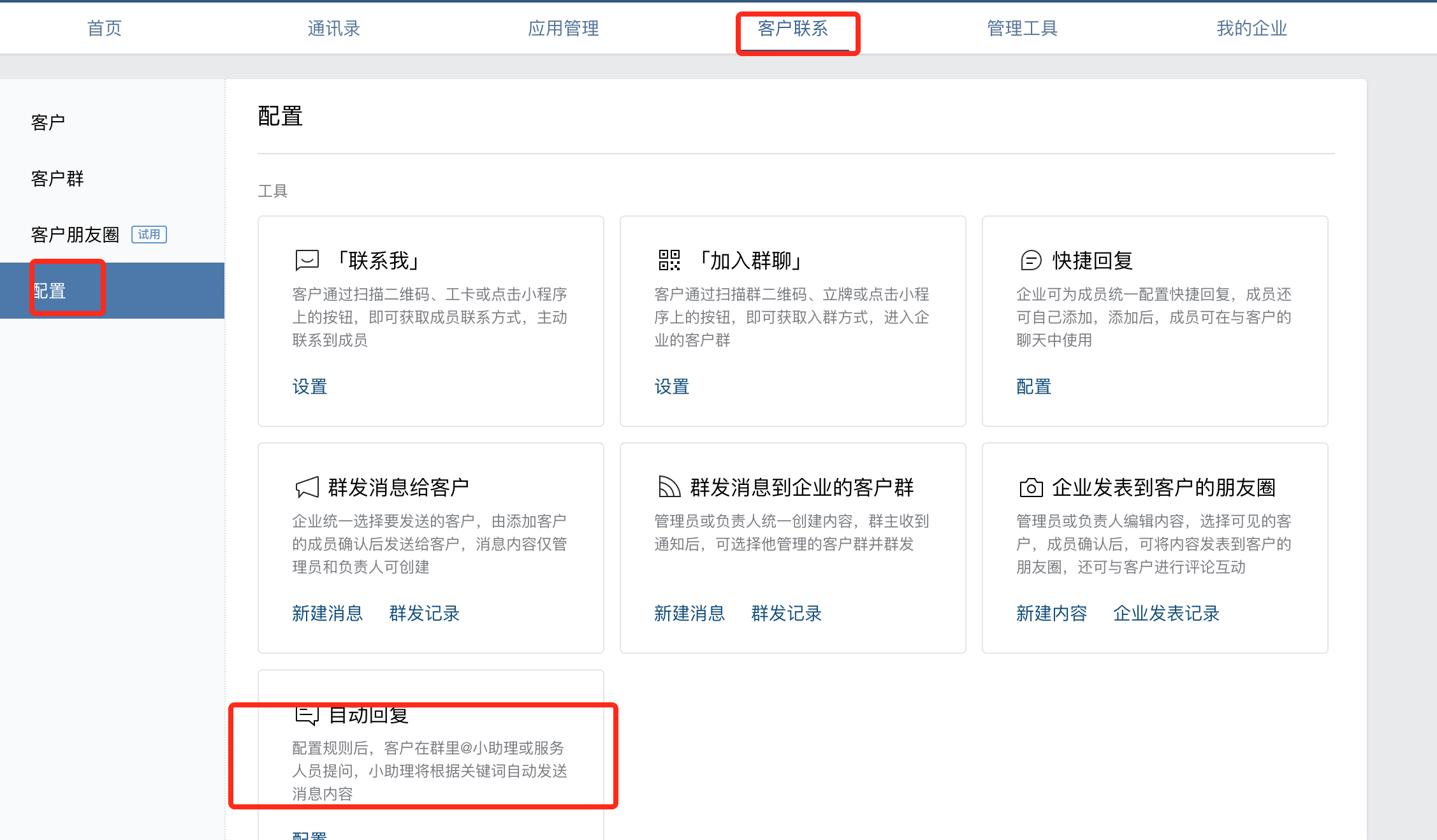Click the feed icon for 群发消息到企业的客户群
The width and height of the screenshot is (1437, 840).
[669, 487]
